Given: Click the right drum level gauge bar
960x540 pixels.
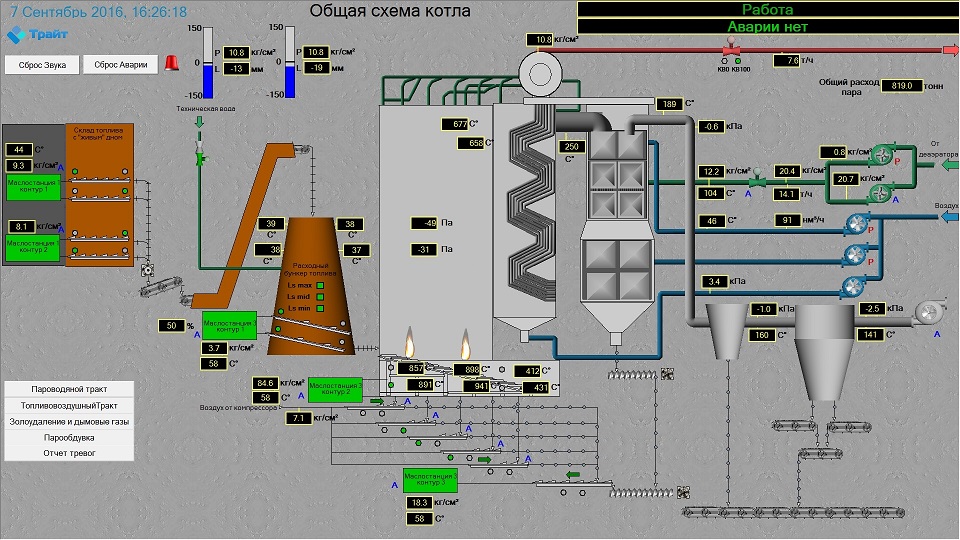Looking at the screenshot, I should click(x=290, y=62).
